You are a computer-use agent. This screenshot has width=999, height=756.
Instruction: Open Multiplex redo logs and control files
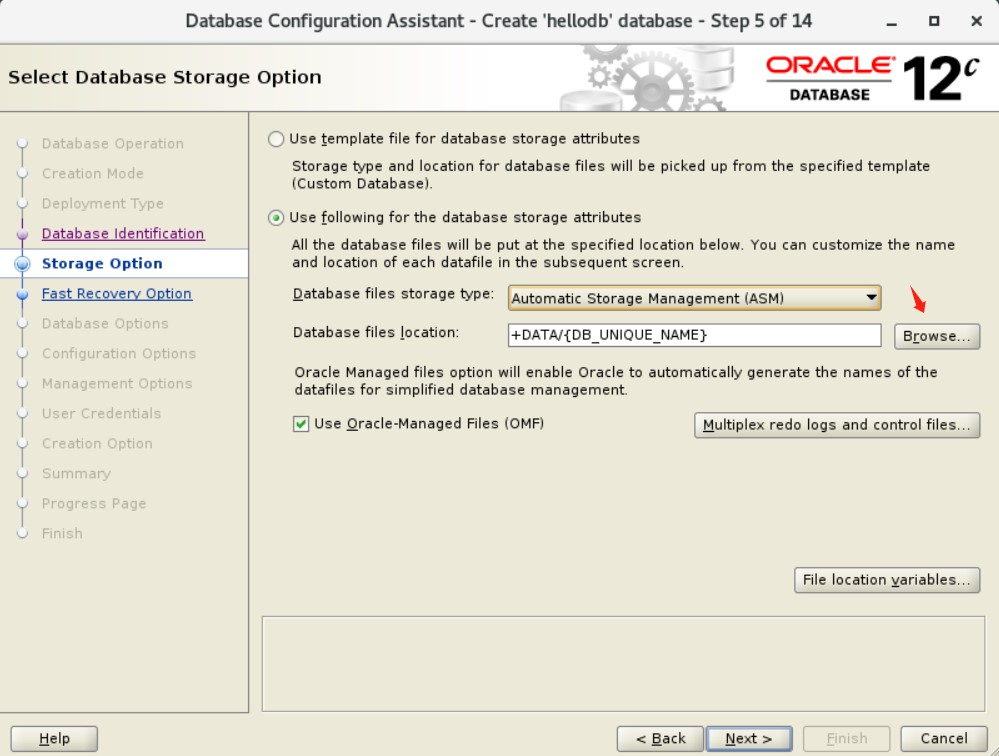tap(837, 425)
